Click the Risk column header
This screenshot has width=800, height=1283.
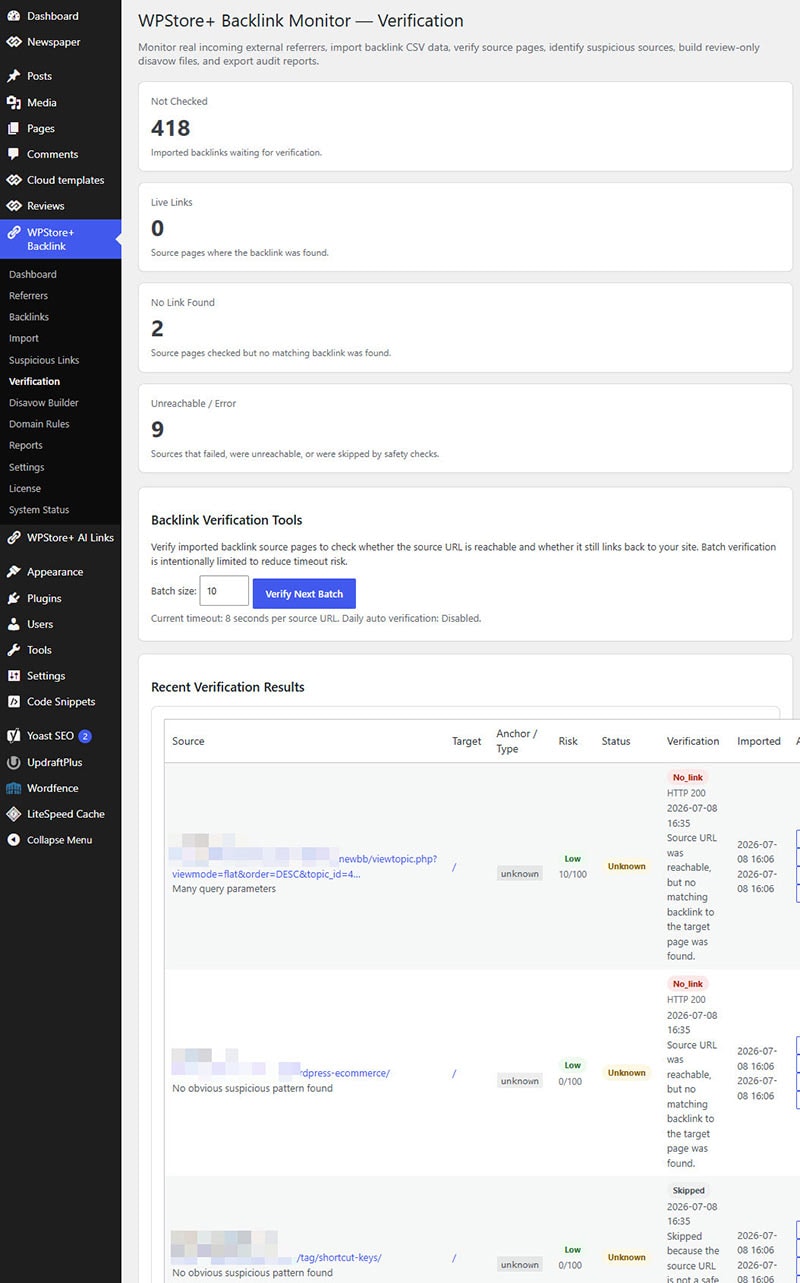point(568,741)
